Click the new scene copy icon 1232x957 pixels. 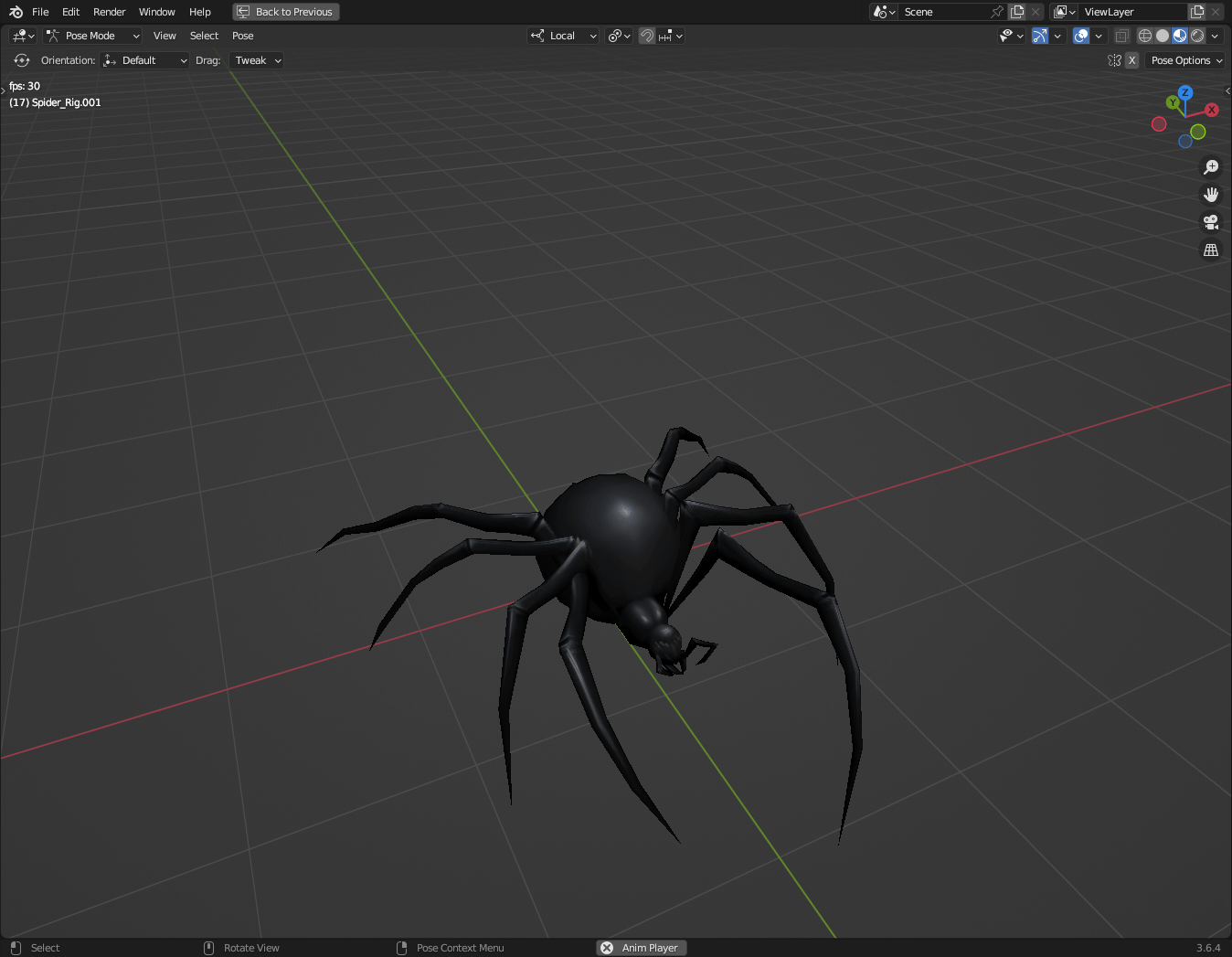tap(1017, 12)
